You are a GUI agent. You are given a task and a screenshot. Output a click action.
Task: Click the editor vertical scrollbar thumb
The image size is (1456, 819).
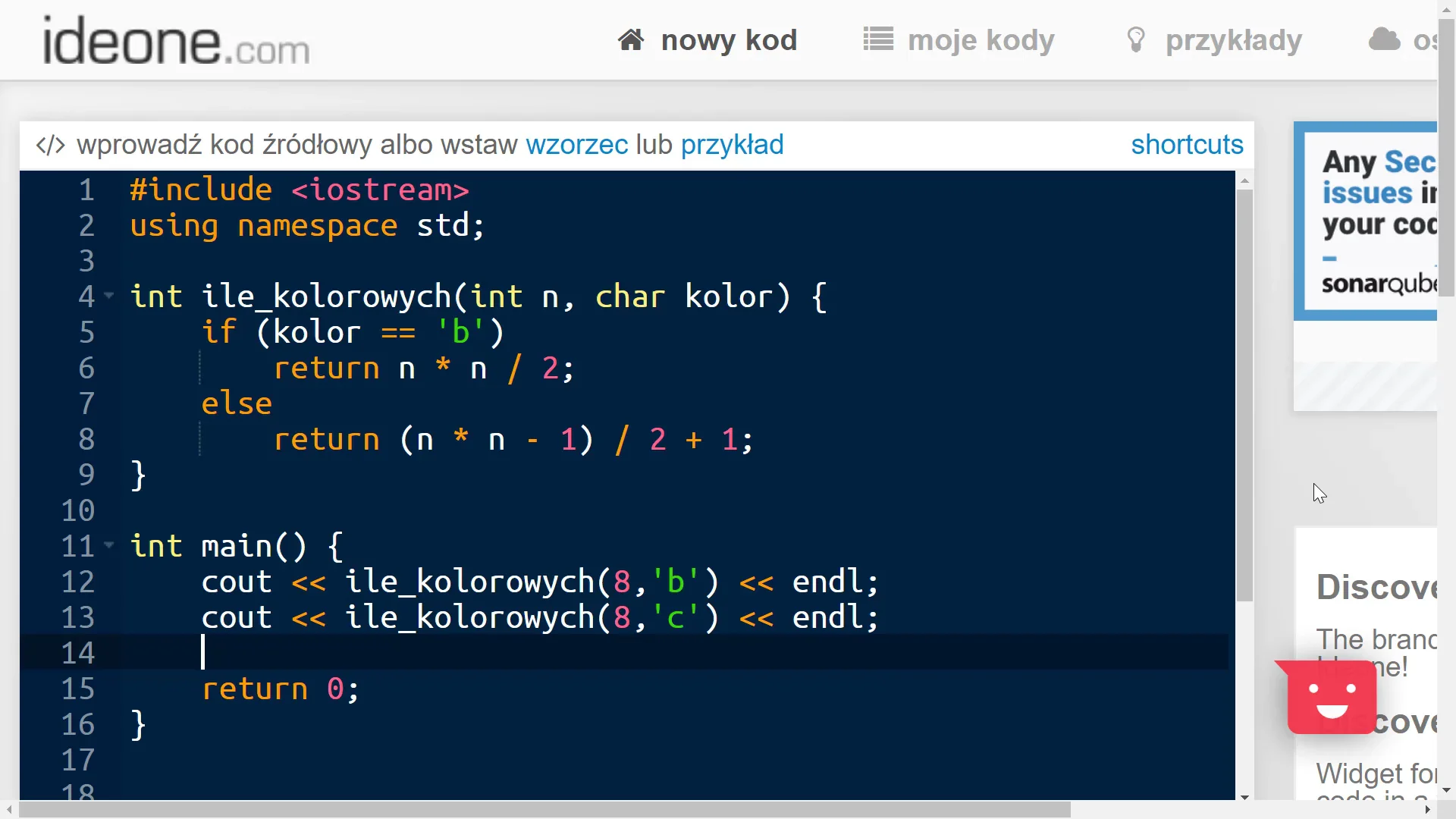(x=1244, y=394)
